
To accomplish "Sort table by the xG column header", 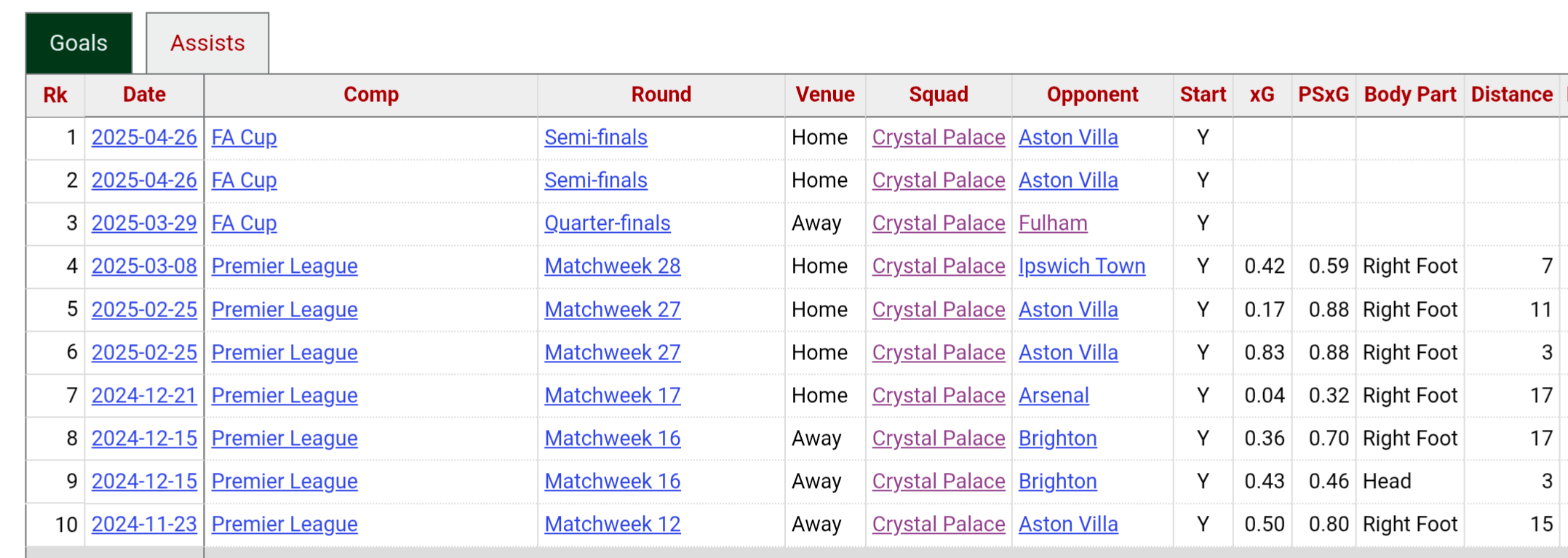I will (1262, 95).
